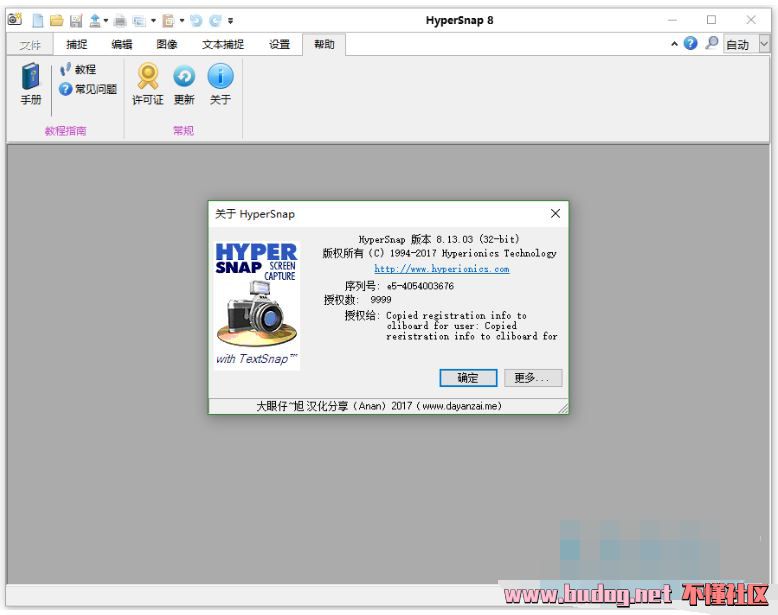Expand the 自动 zoom dropdown
778x615 pixels.
pyautogui.click(x=764, y=44)
